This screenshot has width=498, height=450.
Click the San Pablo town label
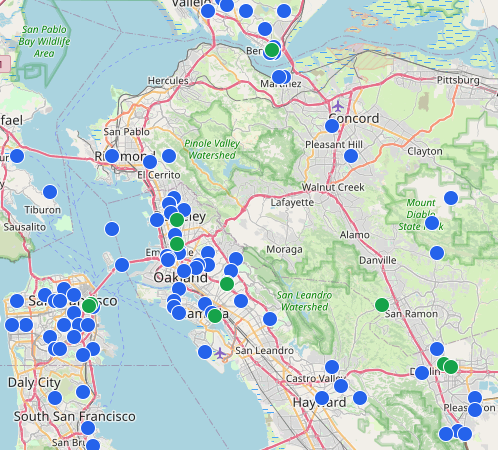tap(126, 132)
